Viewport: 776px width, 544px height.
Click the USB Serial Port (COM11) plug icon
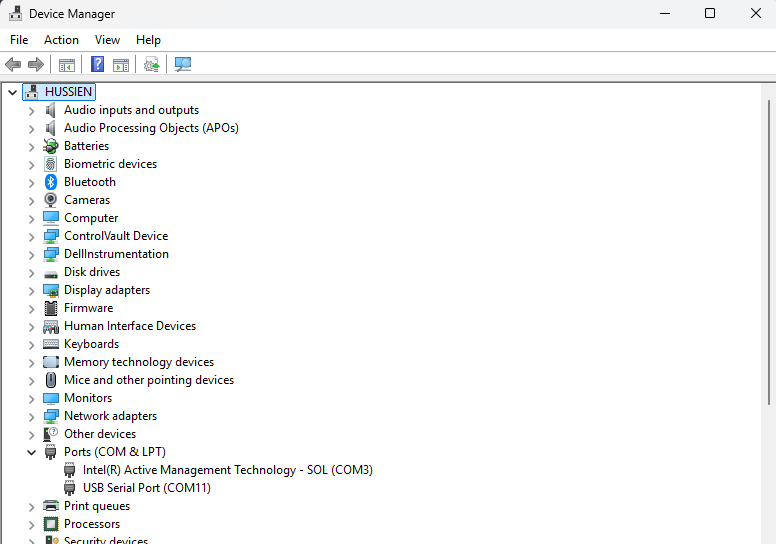[69, 488]
